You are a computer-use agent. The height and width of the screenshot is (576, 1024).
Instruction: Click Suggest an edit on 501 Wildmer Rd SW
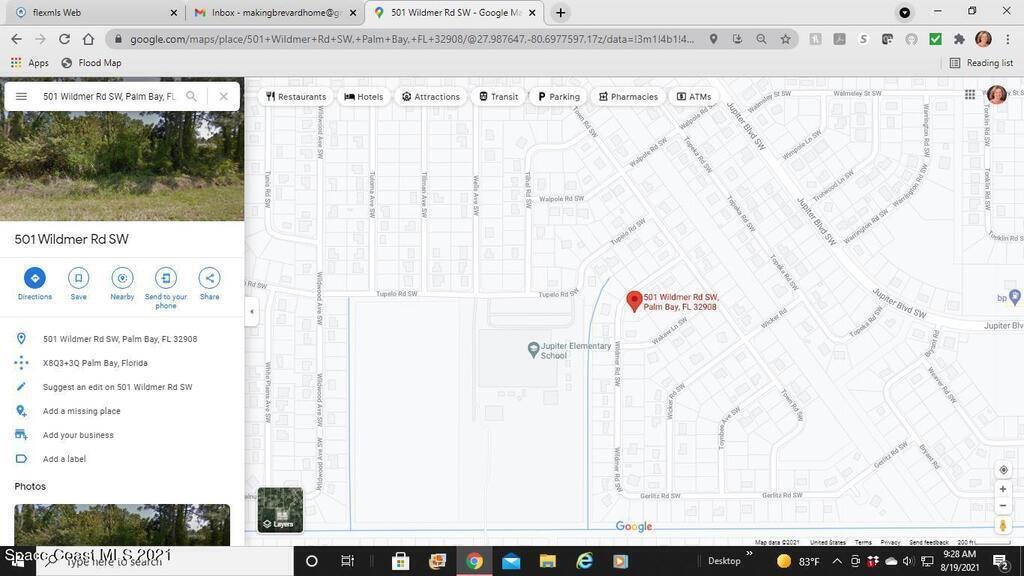[x=117, y=387]
